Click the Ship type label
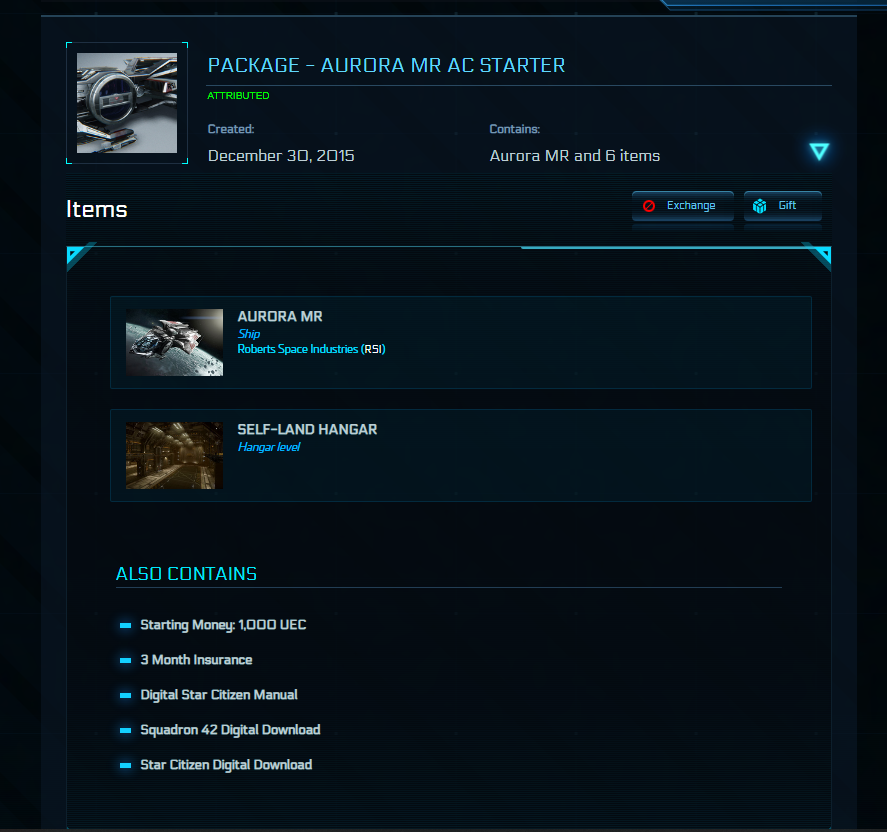 [249, 334]
